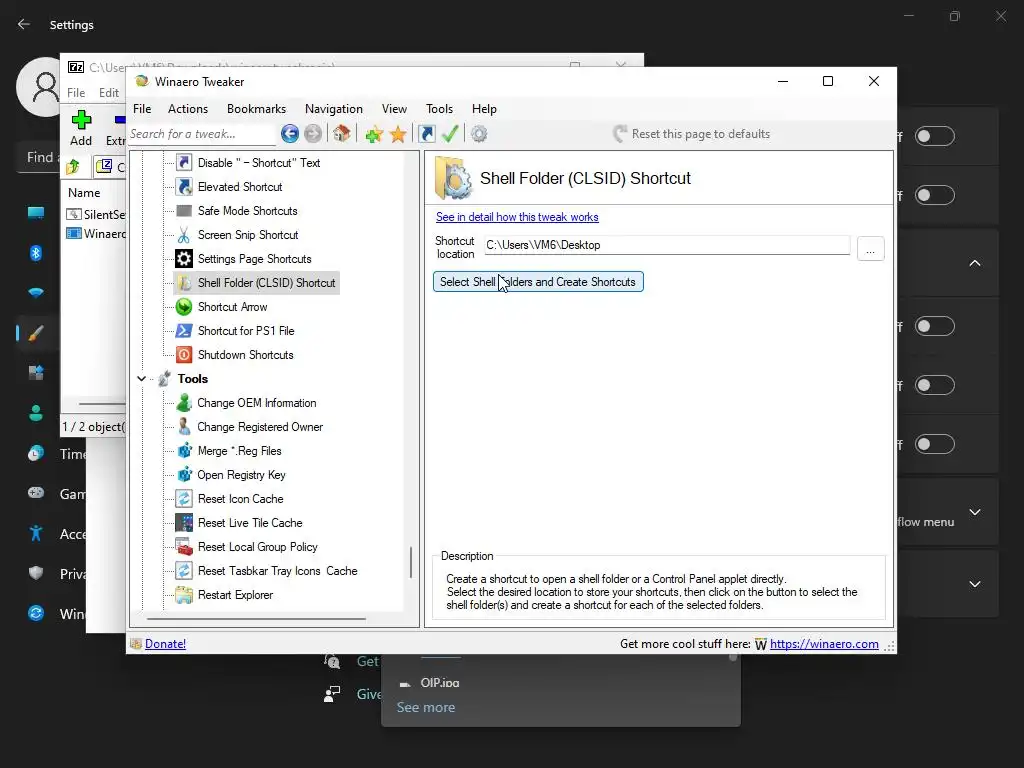The image size is (1024, 768).
Task: Select Reset Tasbkar Tray Icons Cache entry
Action: click(x=278, y=571)
